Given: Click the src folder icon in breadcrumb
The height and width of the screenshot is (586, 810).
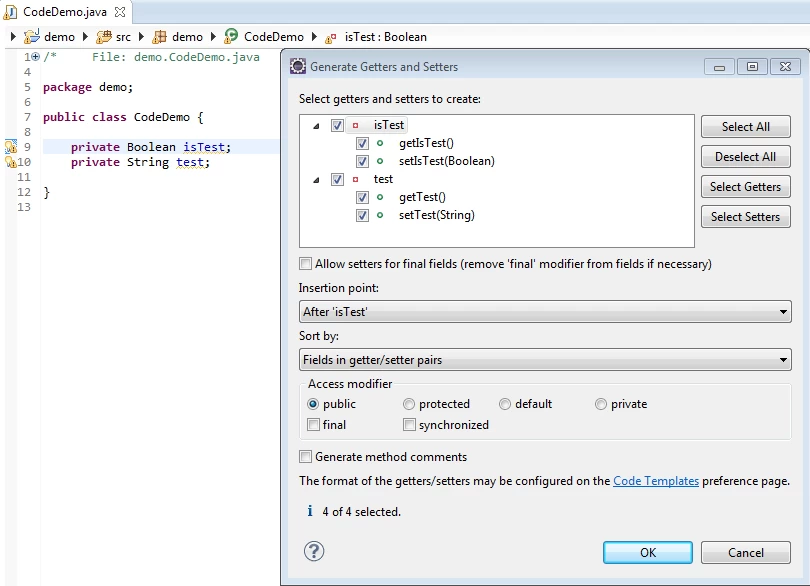Looking at the screenshot, I should coord(104,37).
